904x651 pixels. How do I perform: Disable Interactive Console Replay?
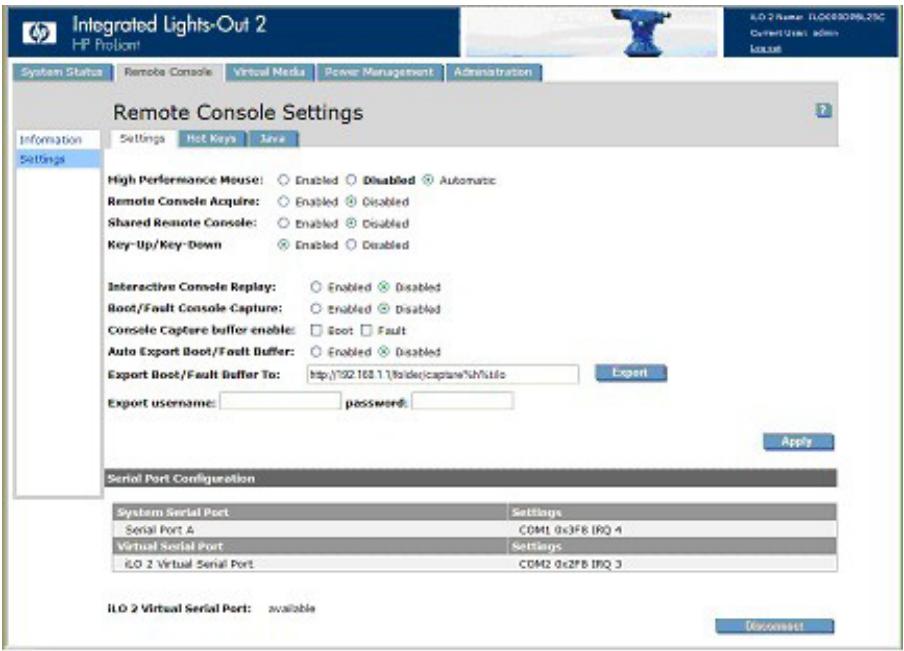(384, 287)
